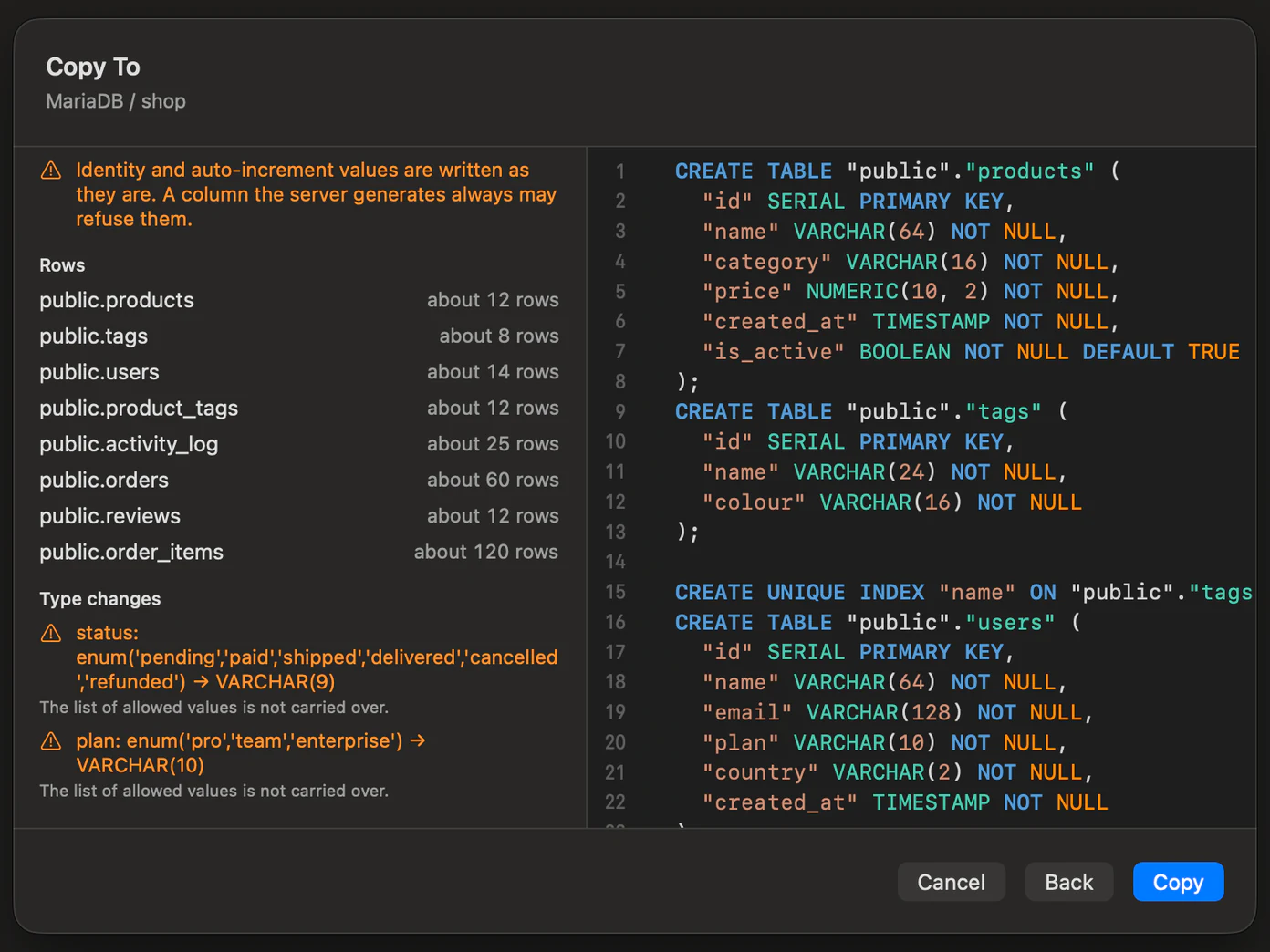Click the warning icon next to status type change
This screenshot has width=1270, height=952.
click(51, 633)
